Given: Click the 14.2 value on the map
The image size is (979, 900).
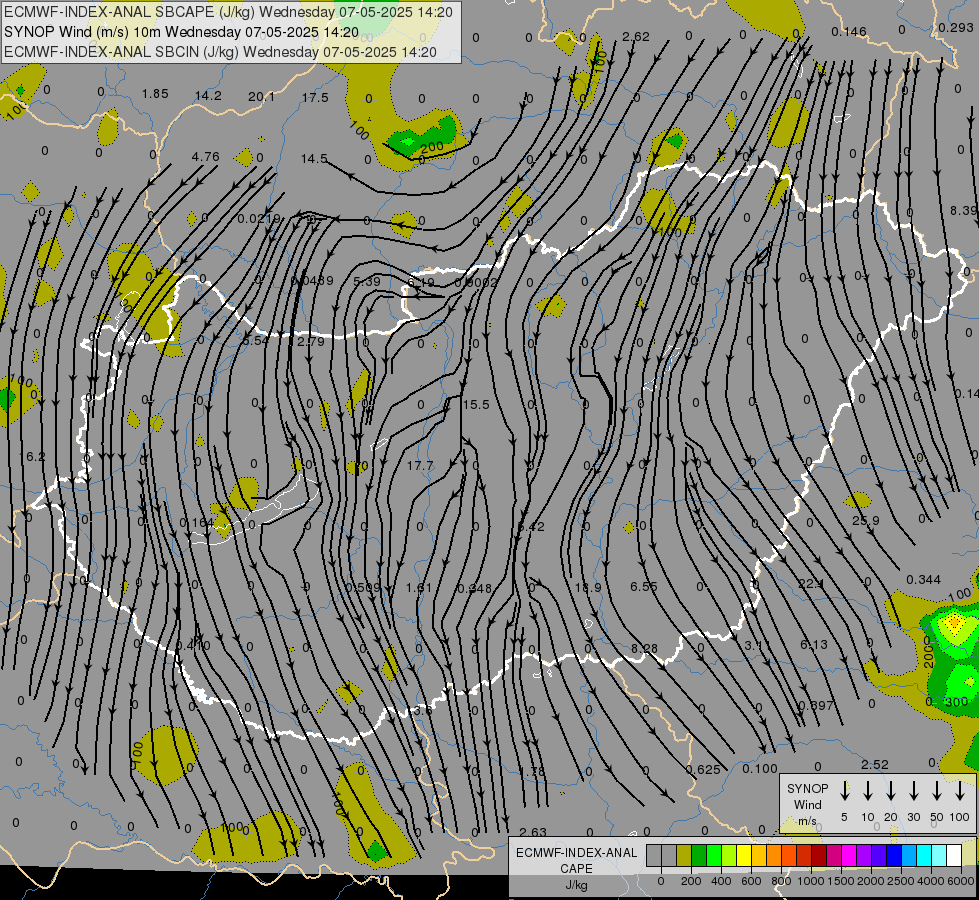Looking at the screenshot, I should click(x=208, y=96).
